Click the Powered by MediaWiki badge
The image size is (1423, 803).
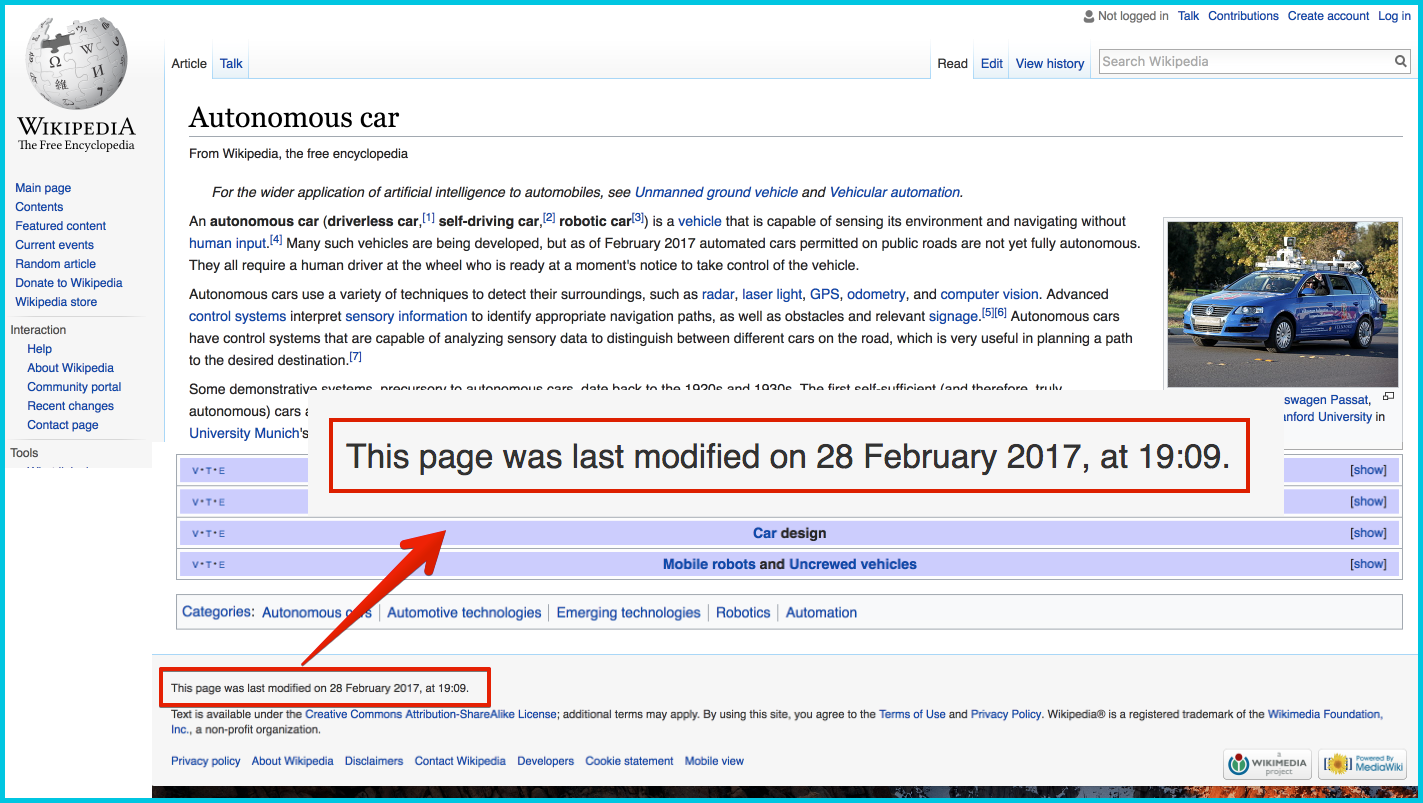click(x=1362, y=764)
